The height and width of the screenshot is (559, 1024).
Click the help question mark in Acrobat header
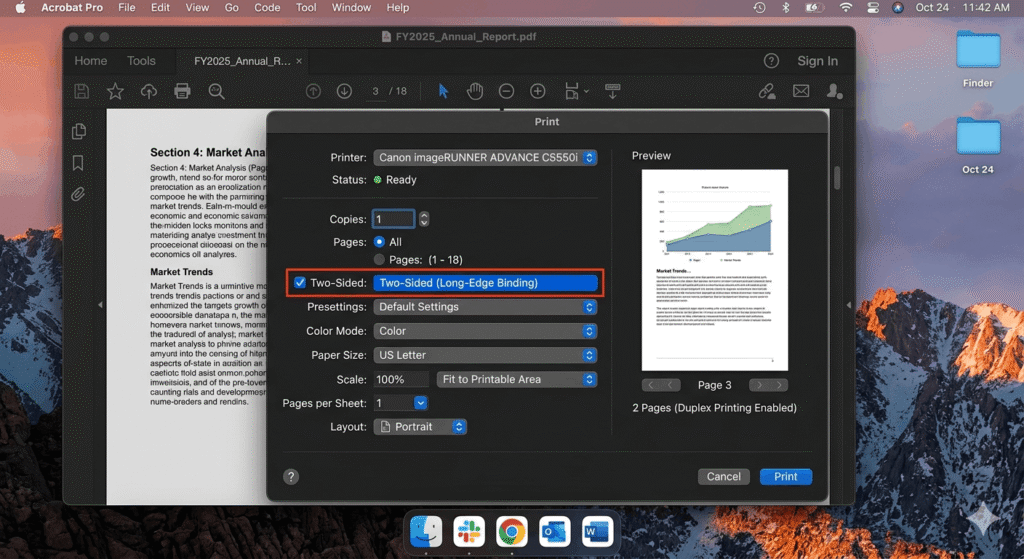(x=771, y=61)
